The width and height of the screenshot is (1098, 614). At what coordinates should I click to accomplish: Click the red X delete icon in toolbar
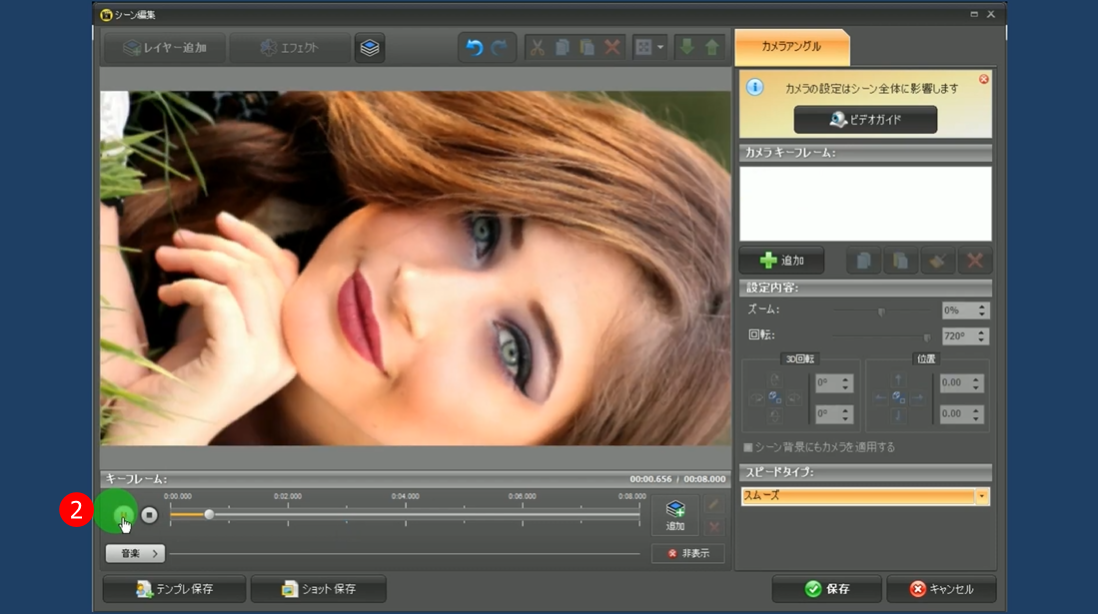pyautogui.click(x=613, y=48)
